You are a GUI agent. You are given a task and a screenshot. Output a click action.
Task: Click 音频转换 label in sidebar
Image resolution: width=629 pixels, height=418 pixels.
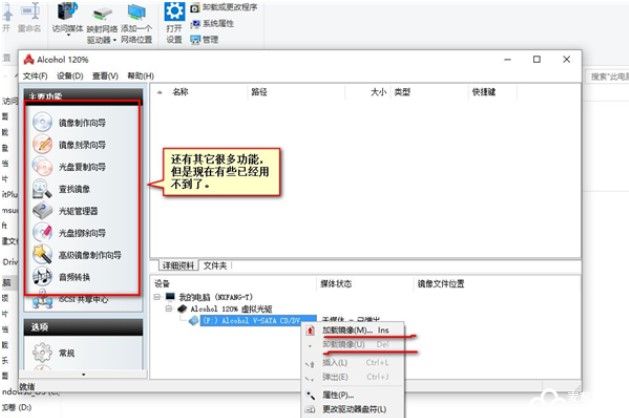tap(74, 277)
